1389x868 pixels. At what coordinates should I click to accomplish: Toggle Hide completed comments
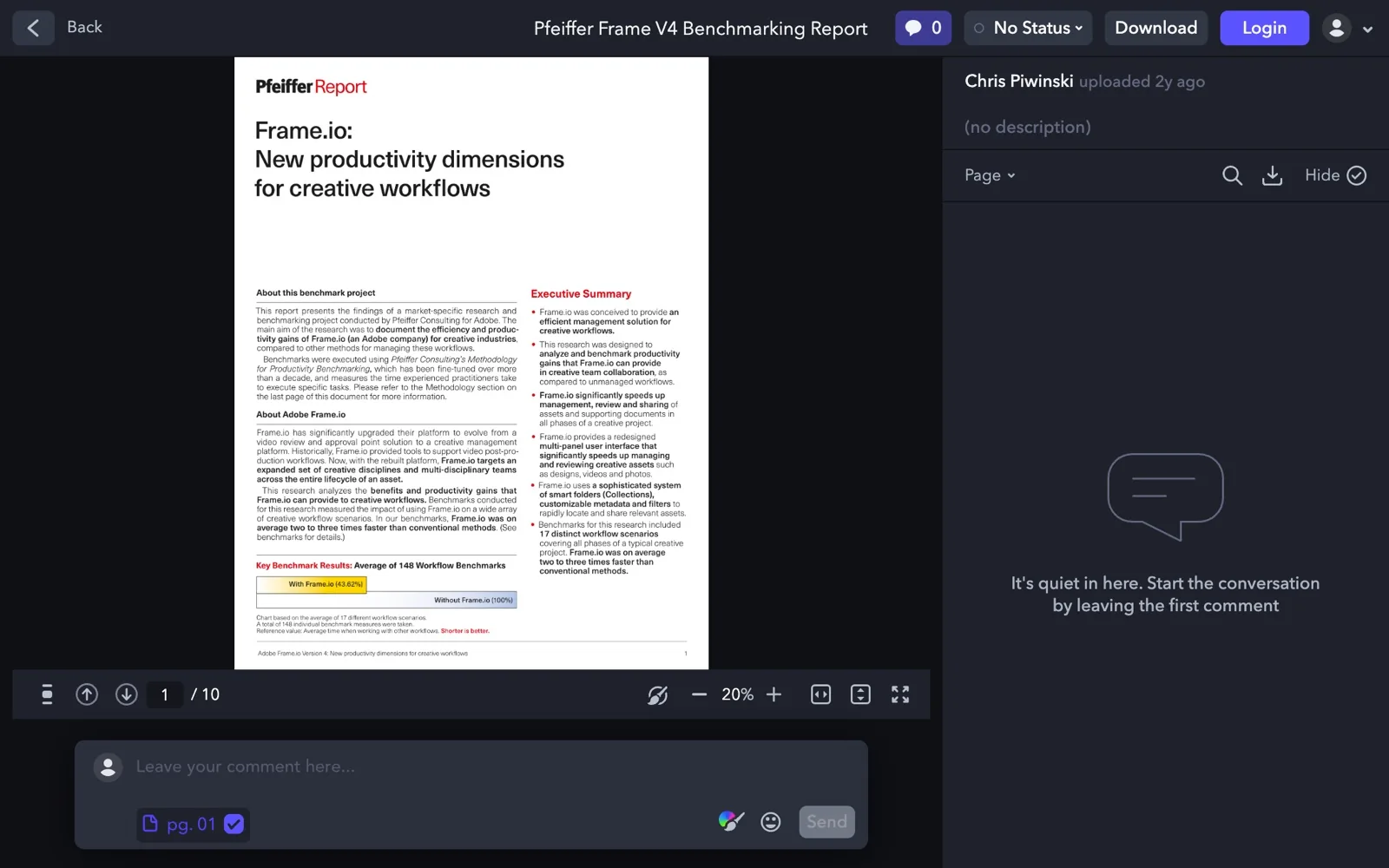[1335, 175]
